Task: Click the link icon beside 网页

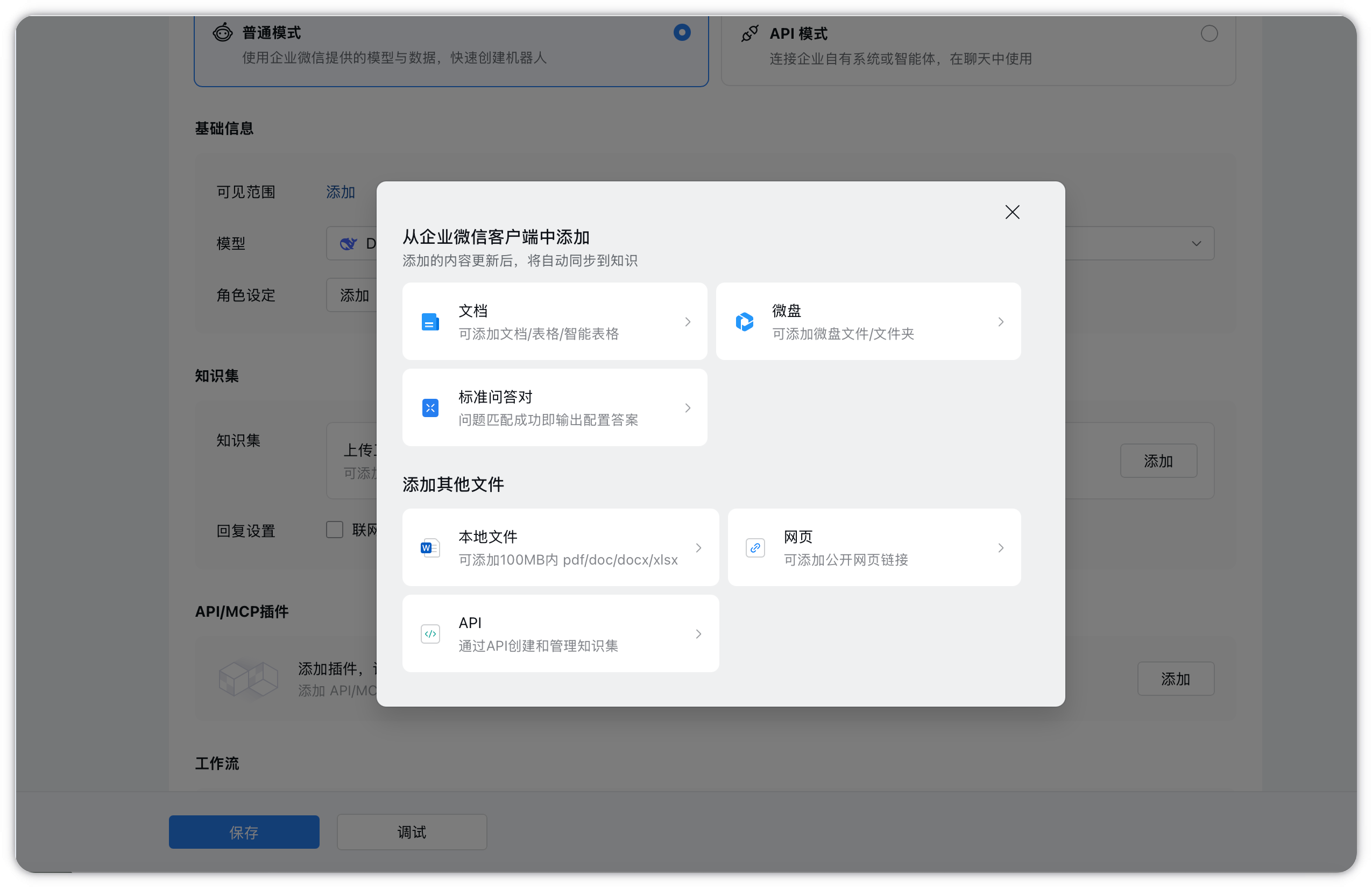Action: (755, 547)
